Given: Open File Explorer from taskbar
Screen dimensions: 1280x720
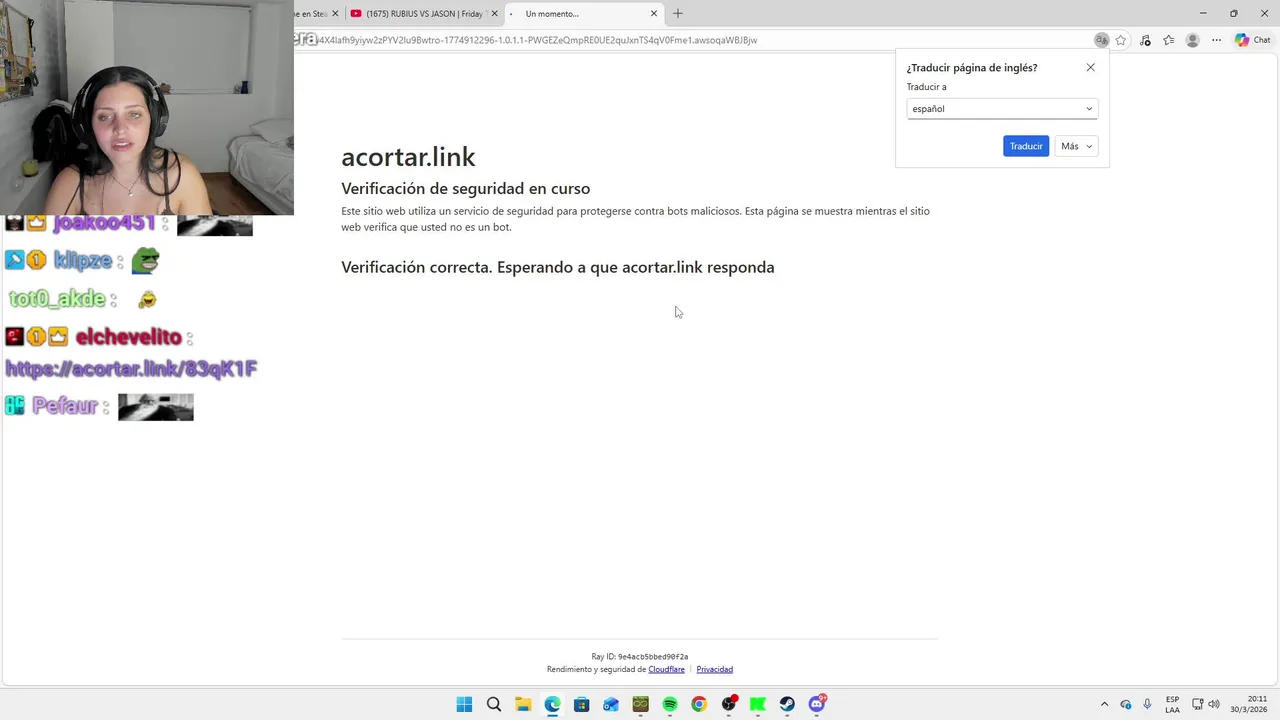Looking at the screenshot, I should 523,704.
